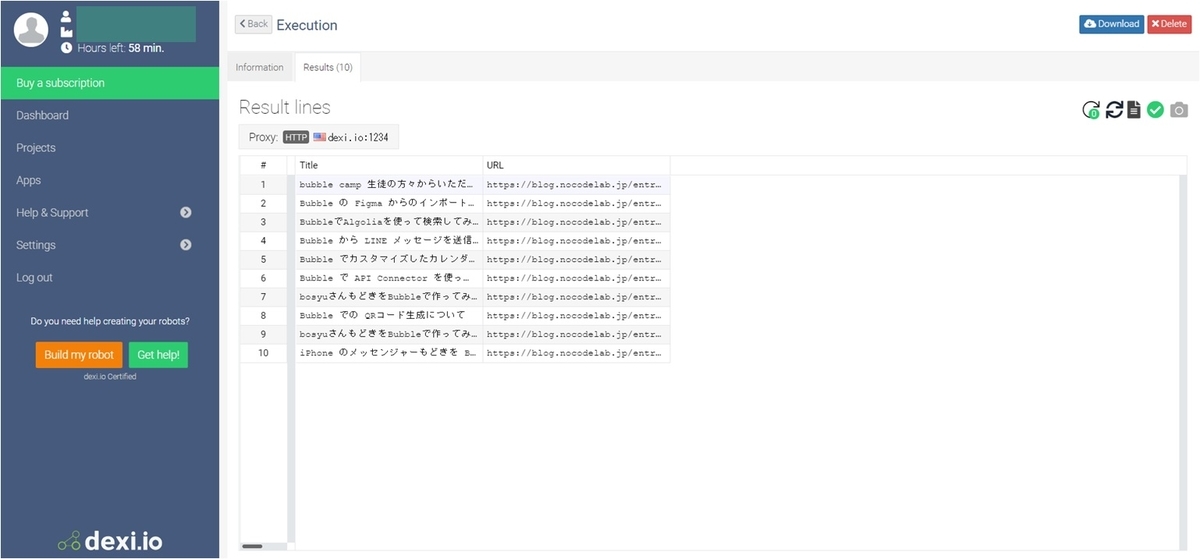Click the URL cell in row 10
The image size is (1200, 559).
pyautogui.click(x=576, y=353)
